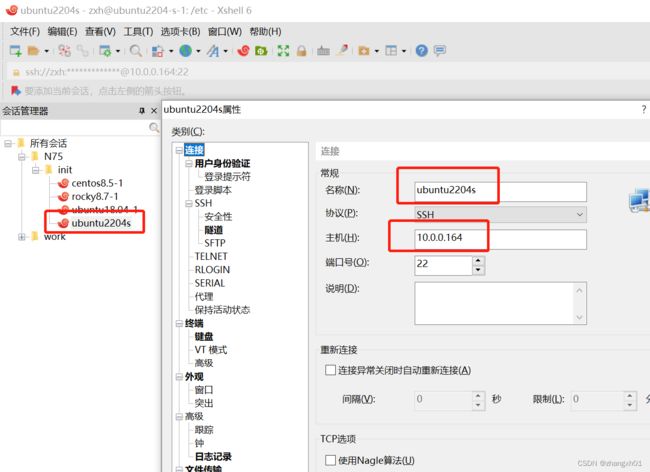Click the Reconnect link icon
The width and height of the screenshot is (650, 472).
click(x=82, y=51)
